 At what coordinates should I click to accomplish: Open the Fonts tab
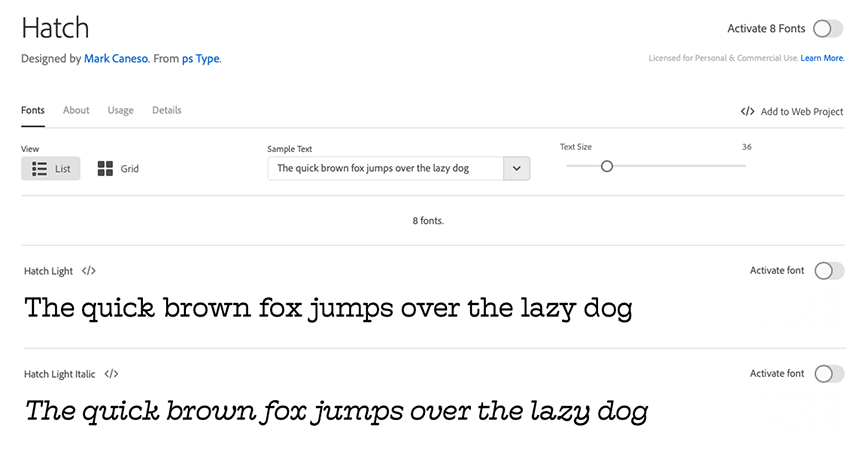tap(33, 110)
